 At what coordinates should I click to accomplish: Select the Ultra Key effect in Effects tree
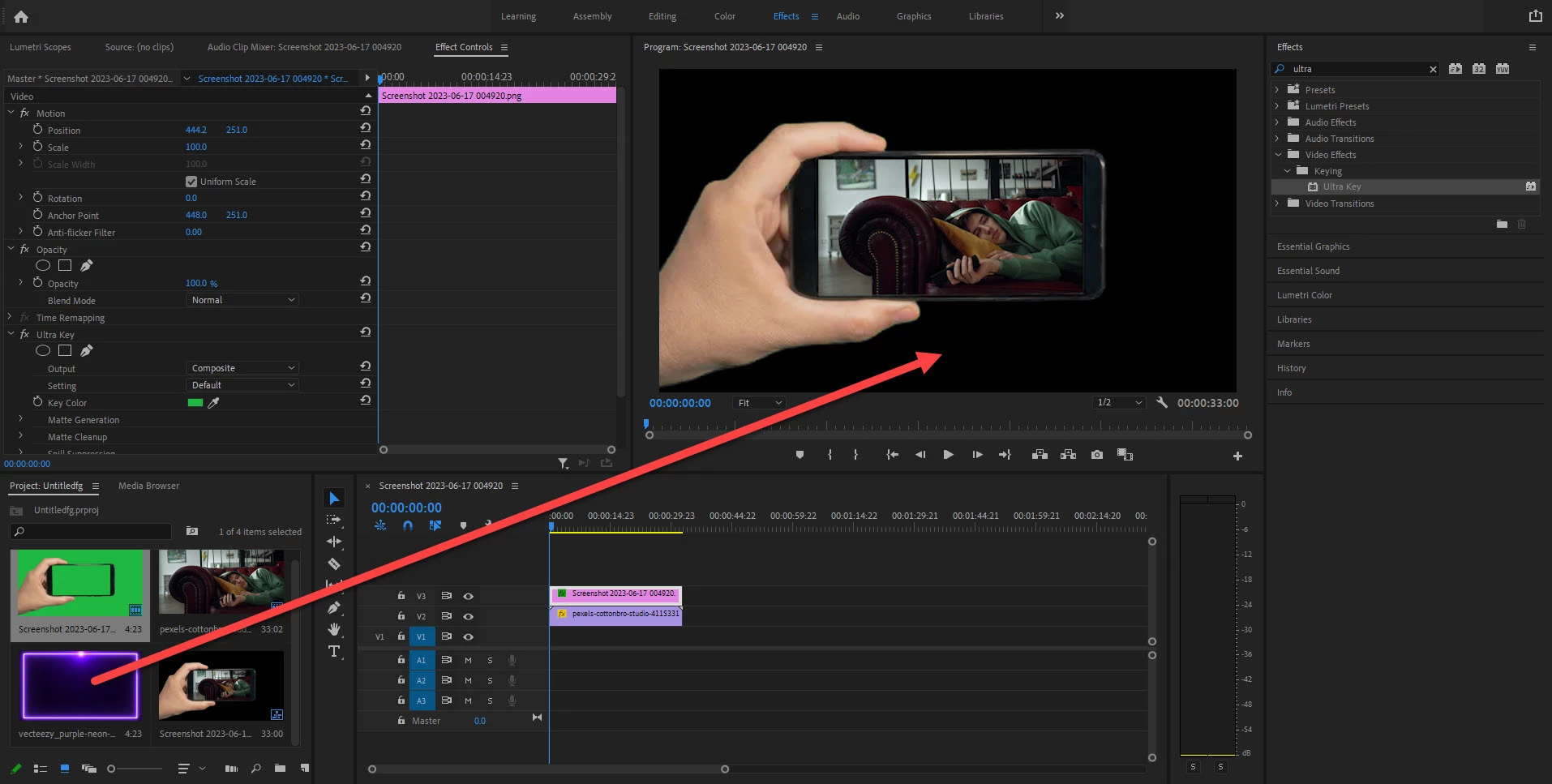coord(1342,186)
